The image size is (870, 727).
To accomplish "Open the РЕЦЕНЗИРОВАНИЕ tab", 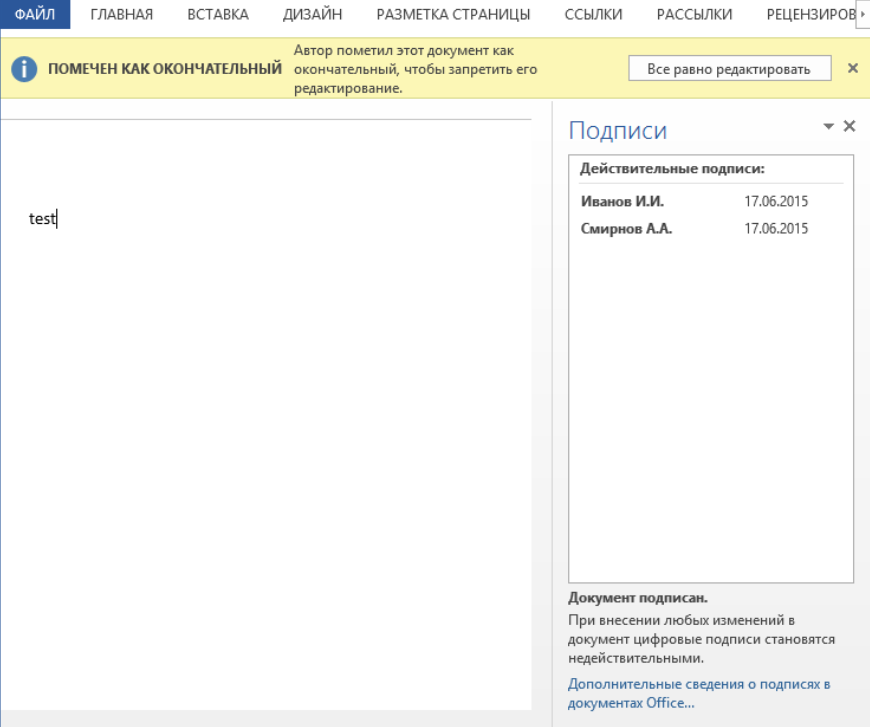I will 810,14.
